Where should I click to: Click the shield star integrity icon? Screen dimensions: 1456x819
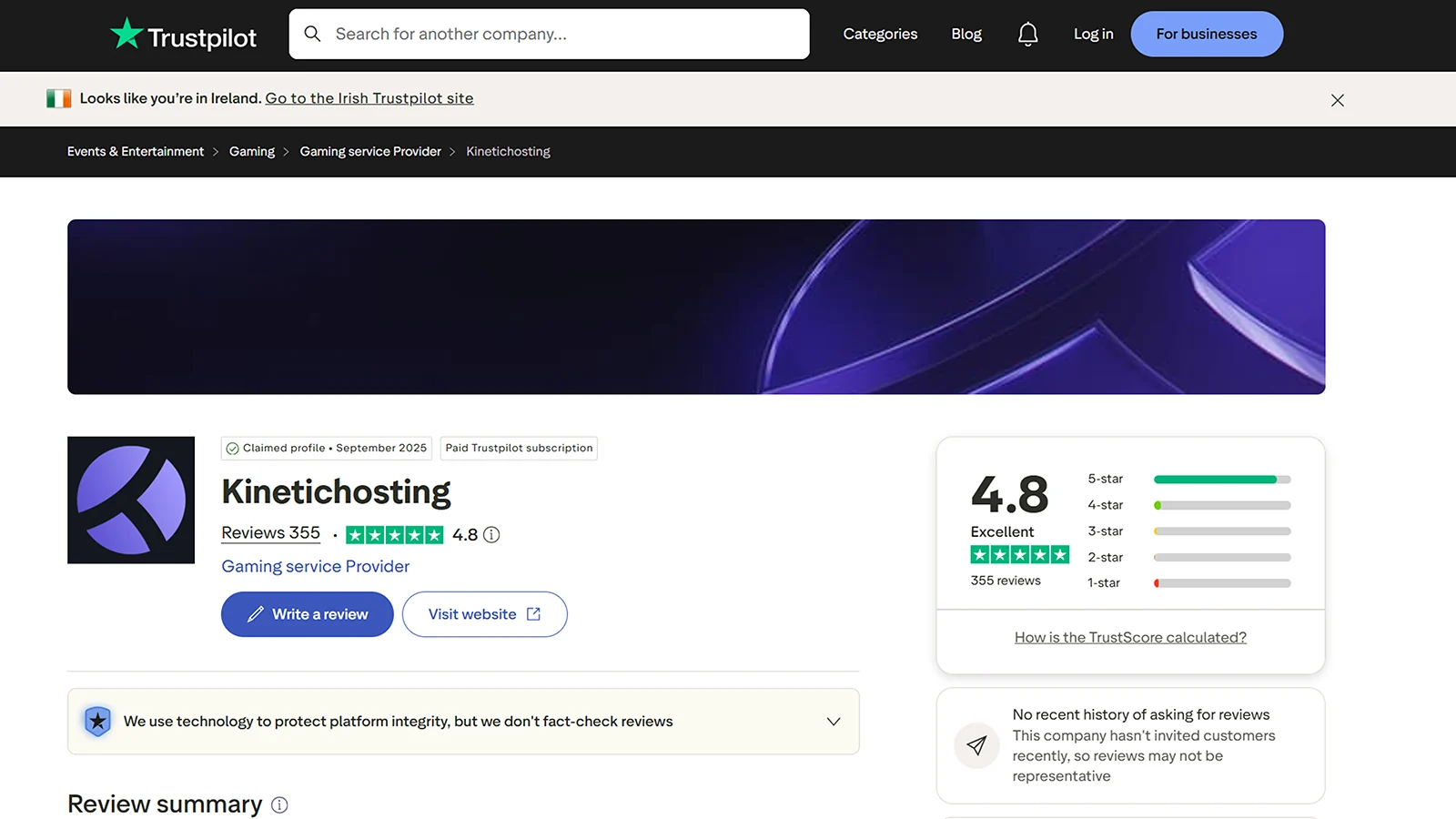click(97, 721)
